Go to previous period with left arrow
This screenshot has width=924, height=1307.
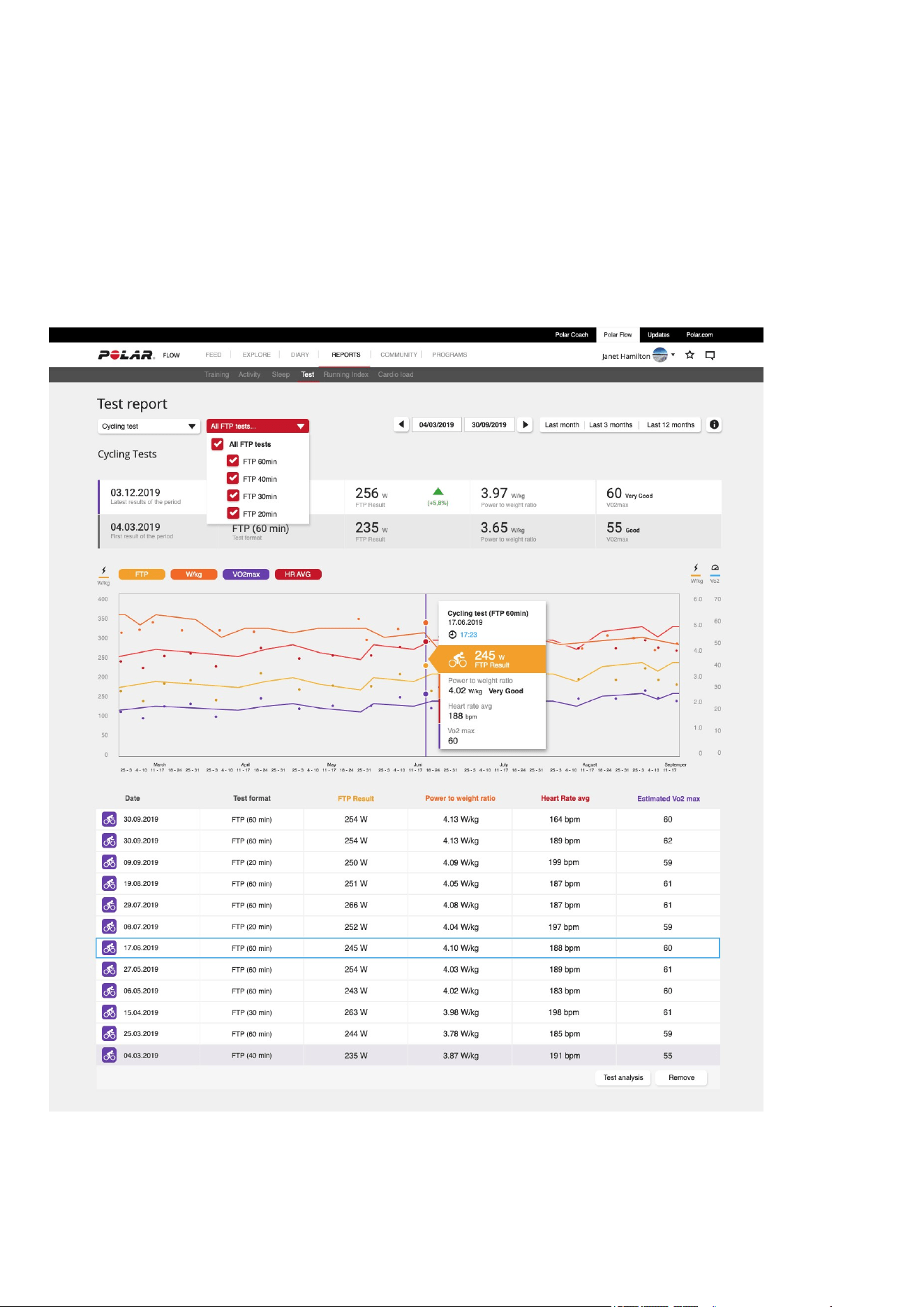click(x=401, y=424)
